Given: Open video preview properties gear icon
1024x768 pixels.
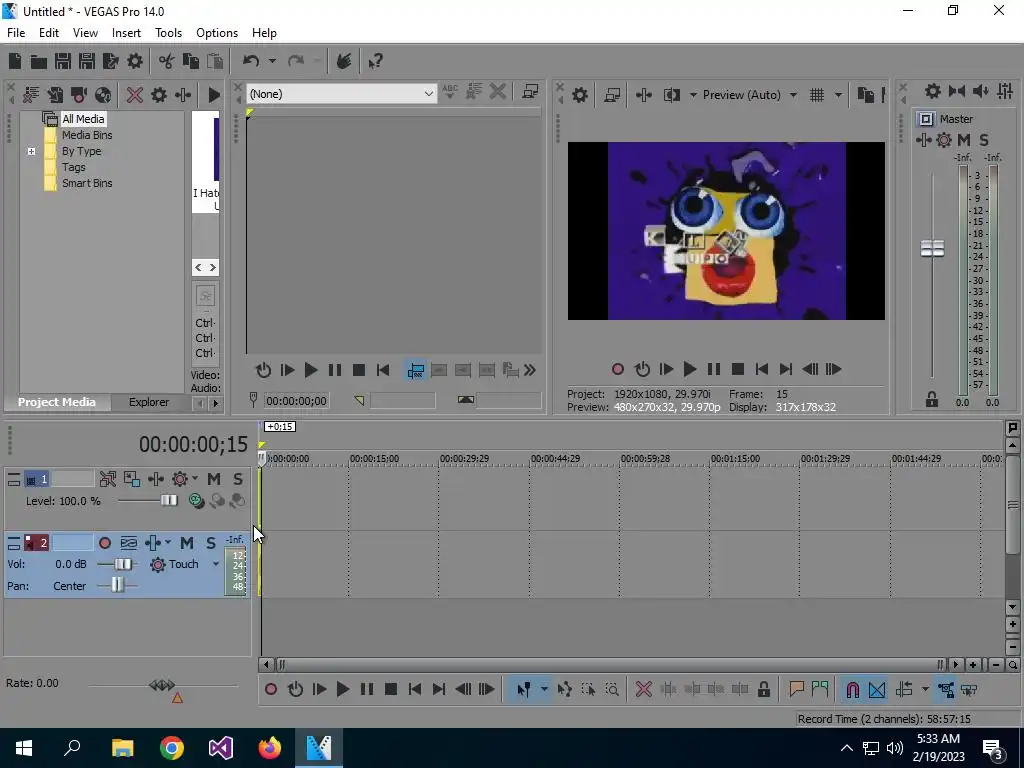Looking at the screenshot, I should 580,95.
